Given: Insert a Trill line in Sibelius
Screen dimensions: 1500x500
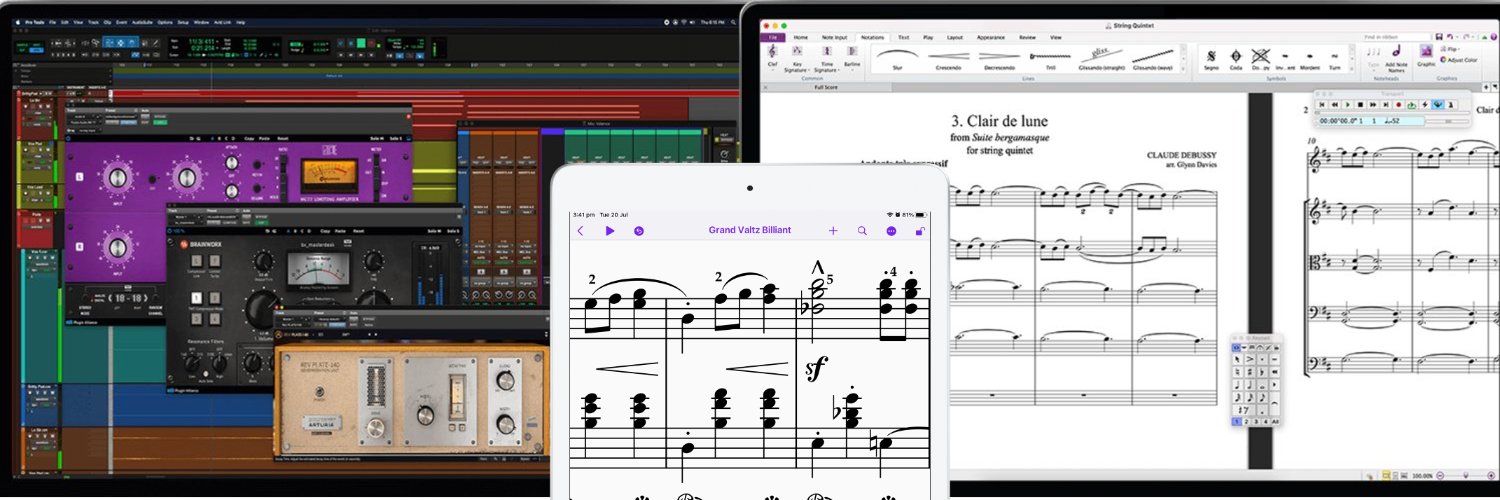Looking at the screenshot, I should pos(1049,58).
